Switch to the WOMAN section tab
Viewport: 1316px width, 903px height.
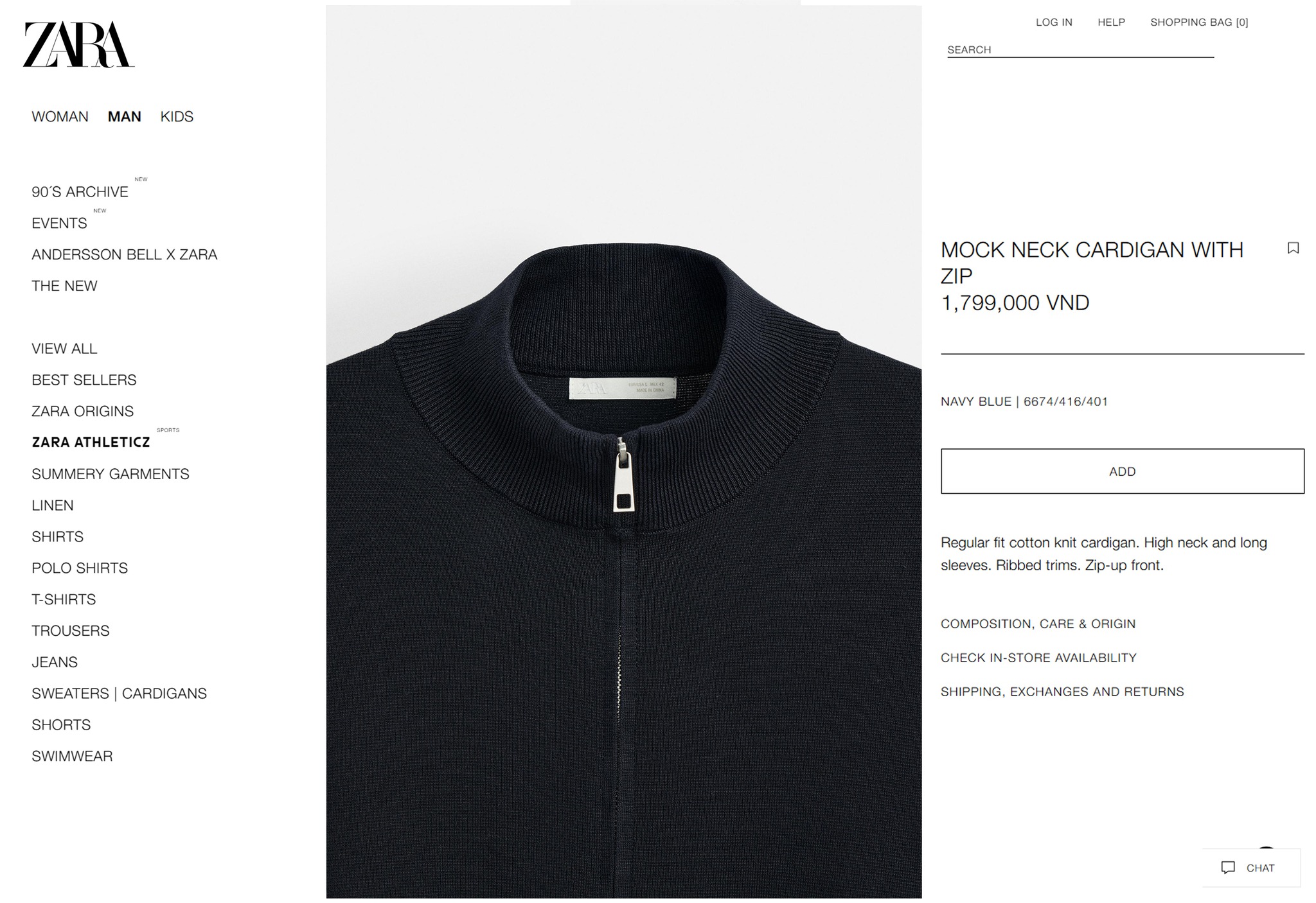pos(60,117)
